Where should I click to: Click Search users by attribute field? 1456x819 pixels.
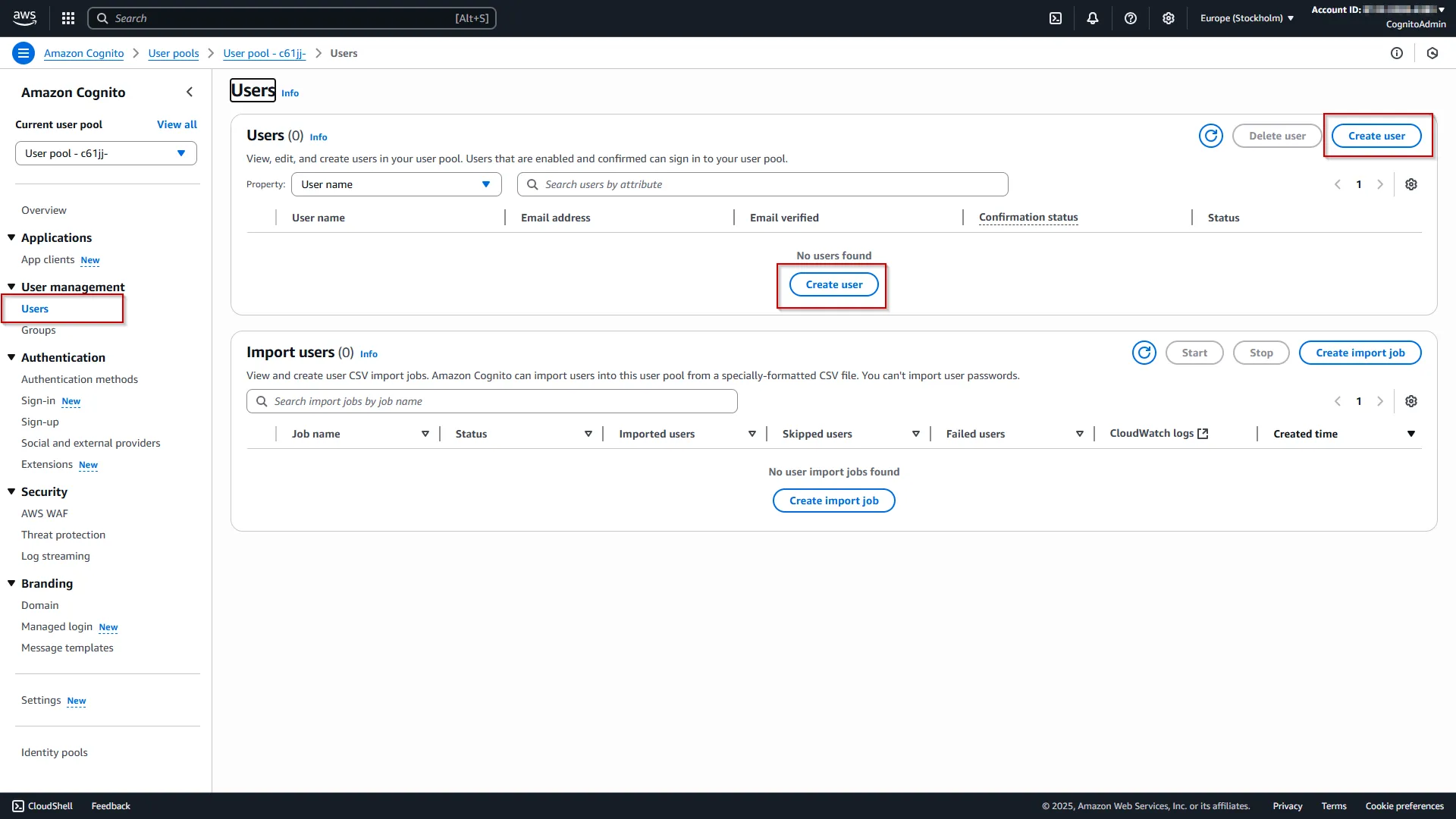(x=763, y=184)
